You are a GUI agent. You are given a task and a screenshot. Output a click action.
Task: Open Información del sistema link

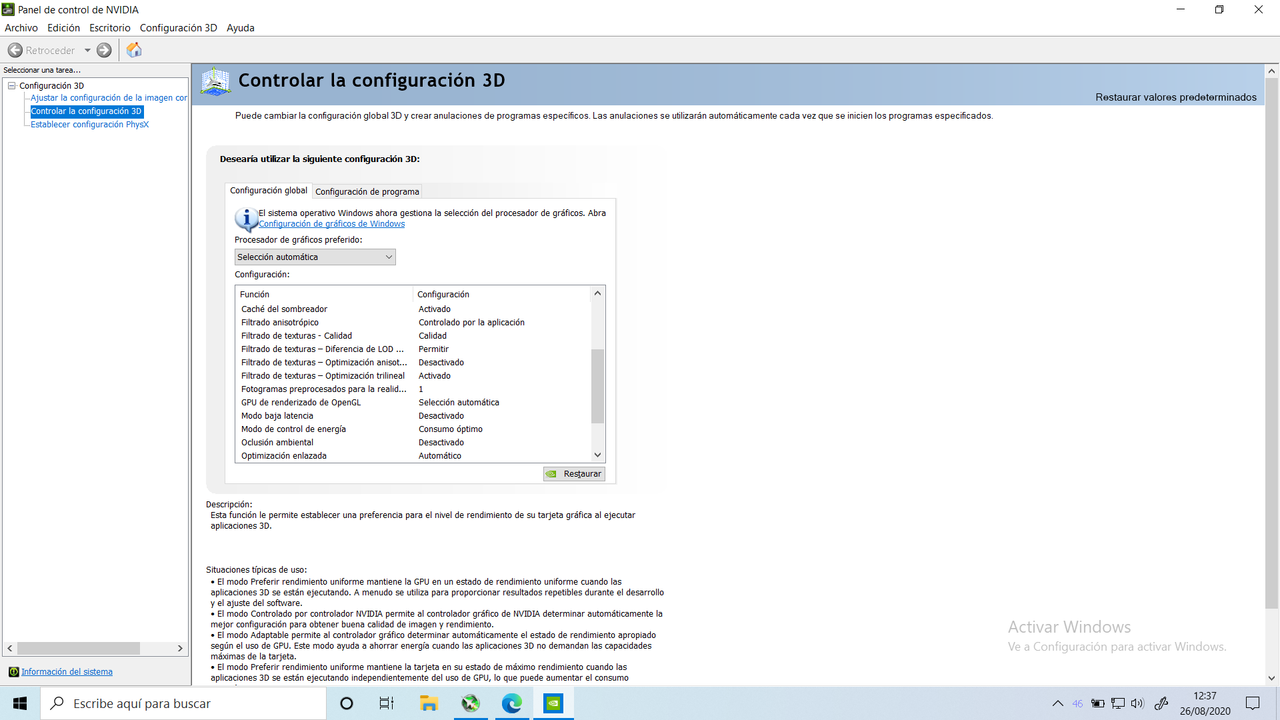(67, 672)
